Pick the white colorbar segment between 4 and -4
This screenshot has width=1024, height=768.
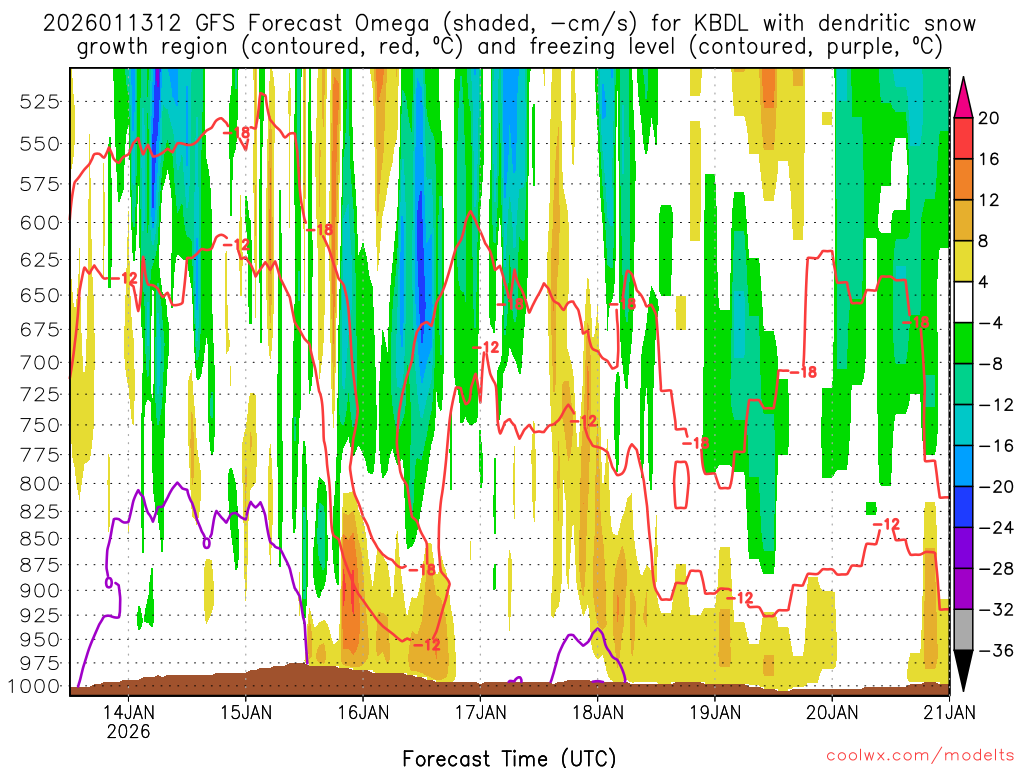pos(963,302)
